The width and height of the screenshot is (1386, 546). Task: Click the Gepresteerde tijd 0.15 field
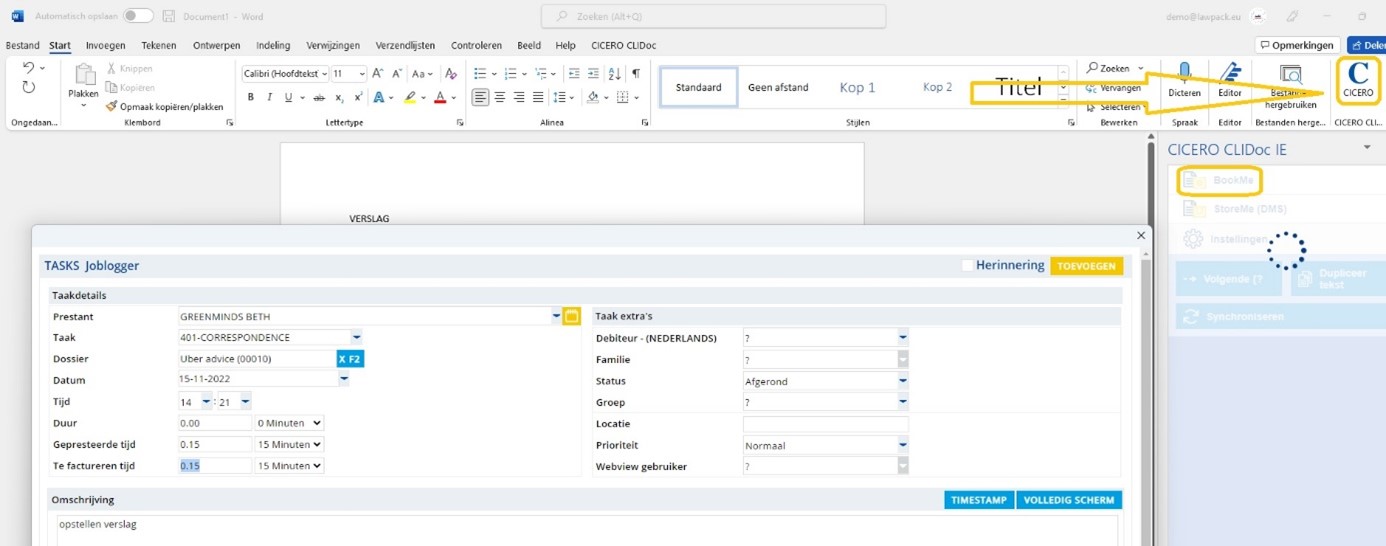(x=215, y=445)
